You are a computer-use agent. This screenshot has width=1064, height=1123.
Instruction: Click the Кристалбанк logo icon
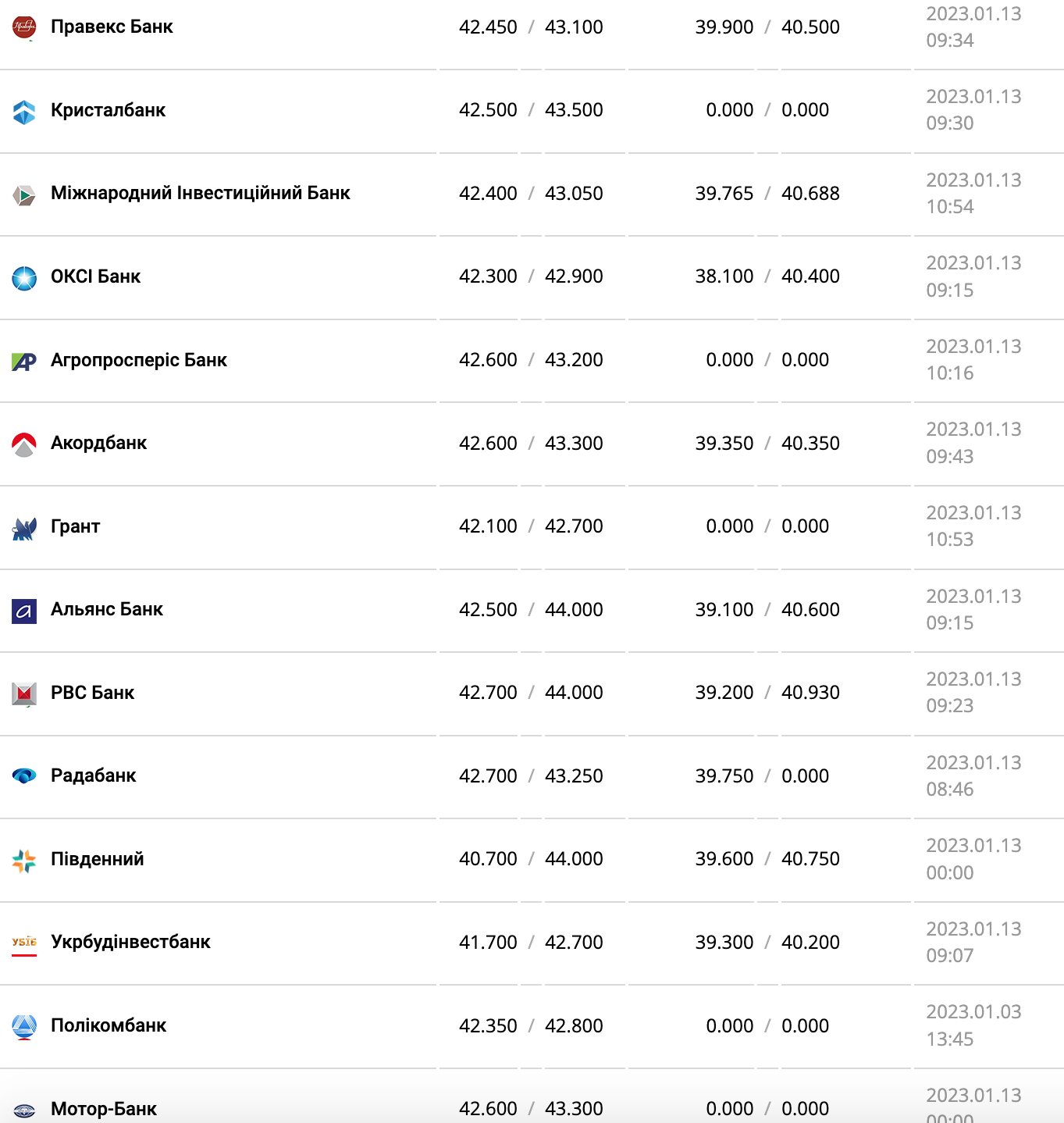(x=24, y=111)
